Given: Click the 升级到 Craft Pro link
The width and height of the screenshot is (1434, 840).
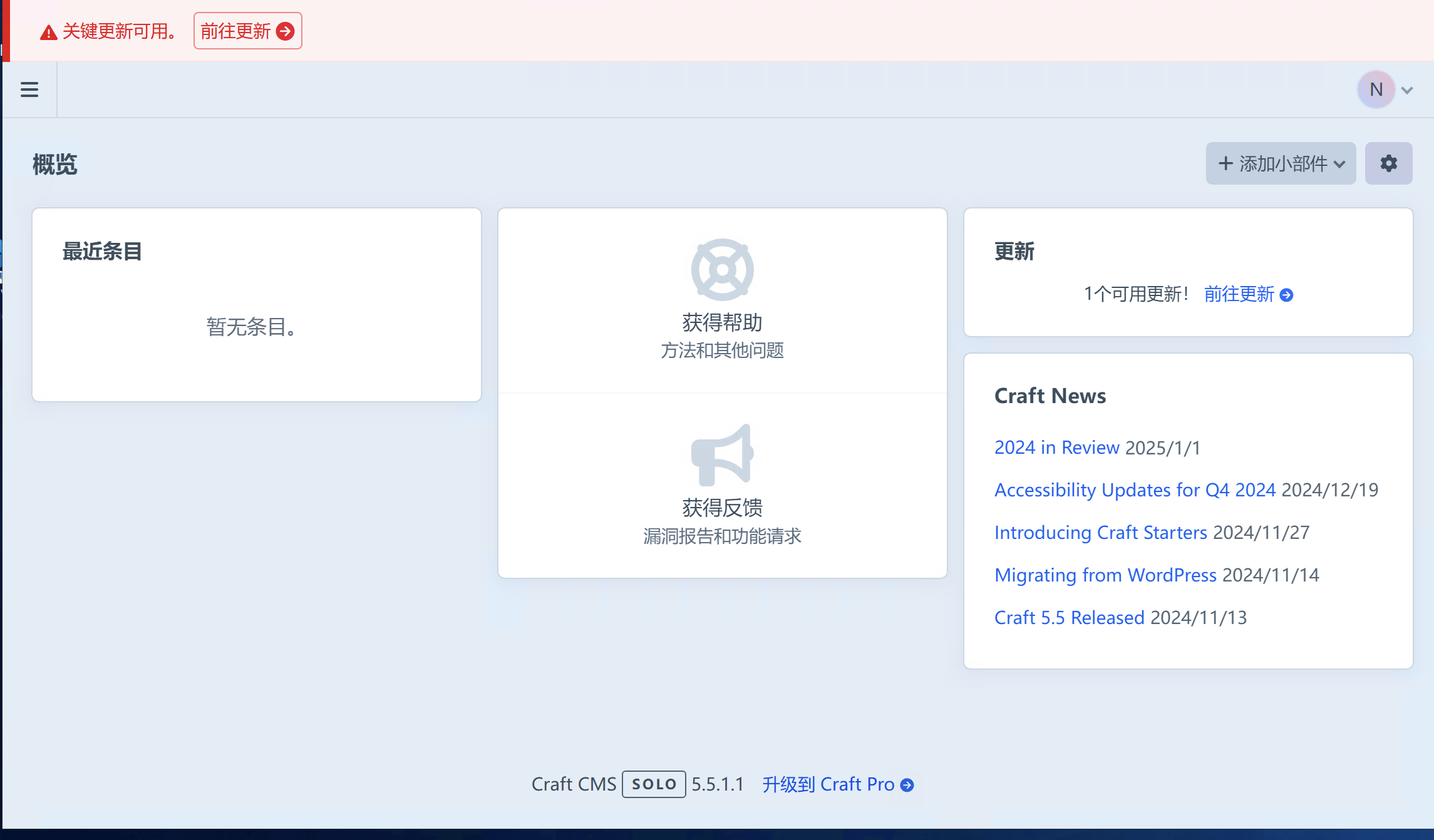Looking at the screenshot, I should [828, 784].
